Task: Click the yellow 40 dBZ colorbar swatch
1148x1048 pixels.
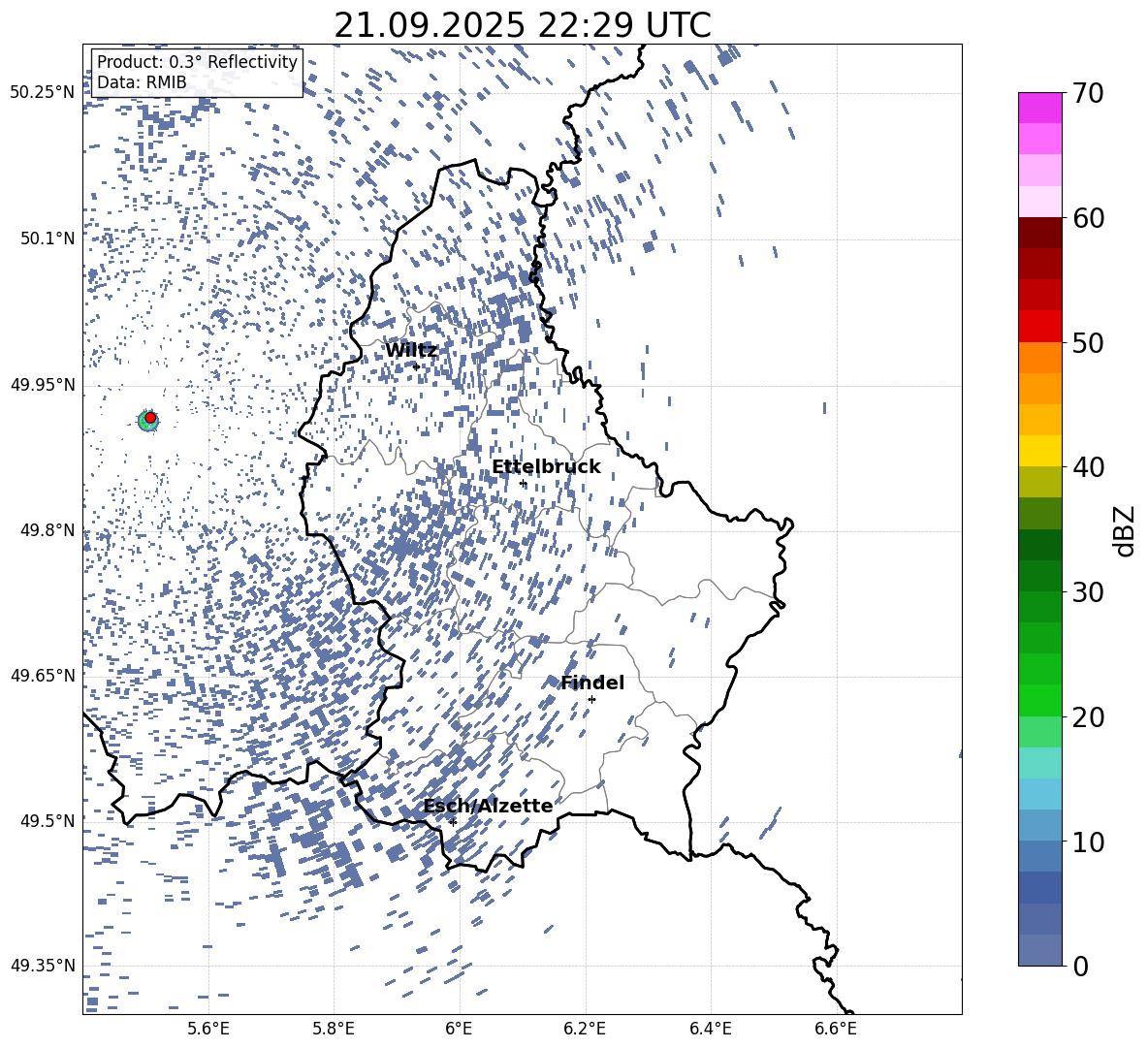Action: [1040, 451]
